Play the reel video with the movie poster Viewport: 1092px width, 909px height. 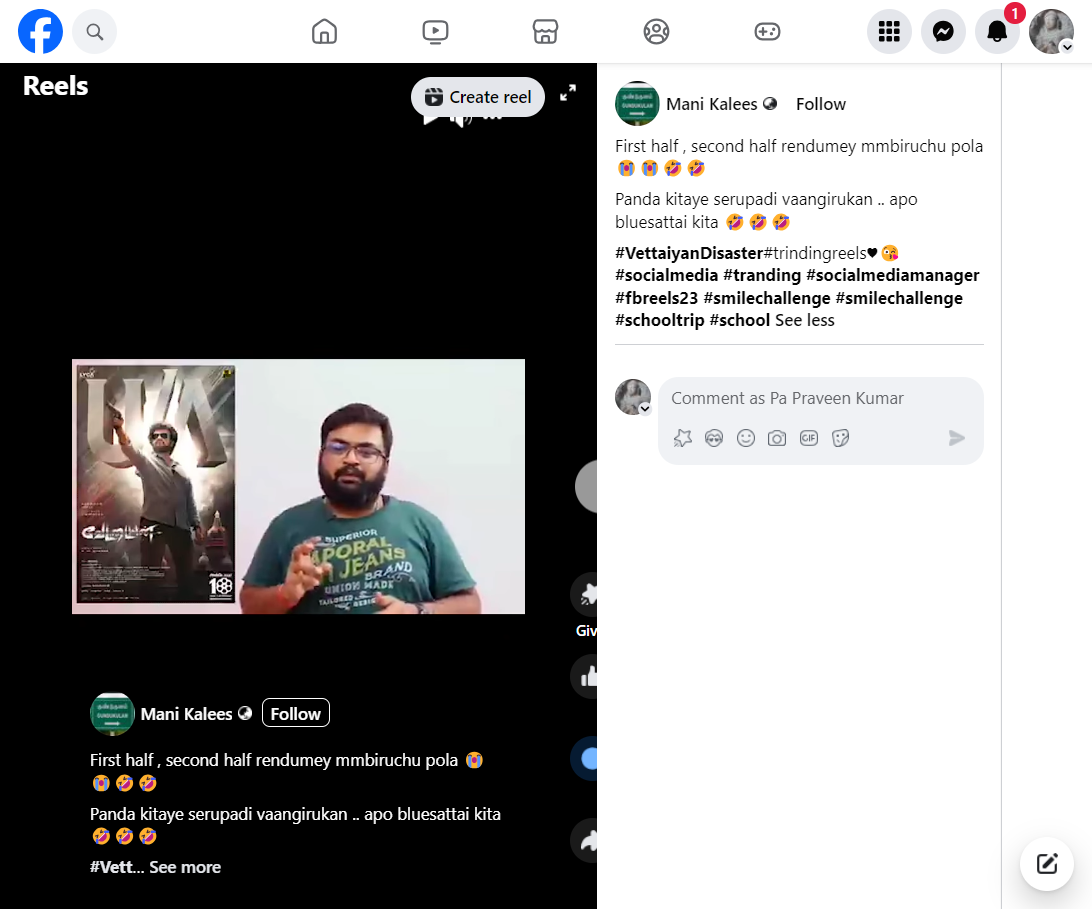(298, 486)
